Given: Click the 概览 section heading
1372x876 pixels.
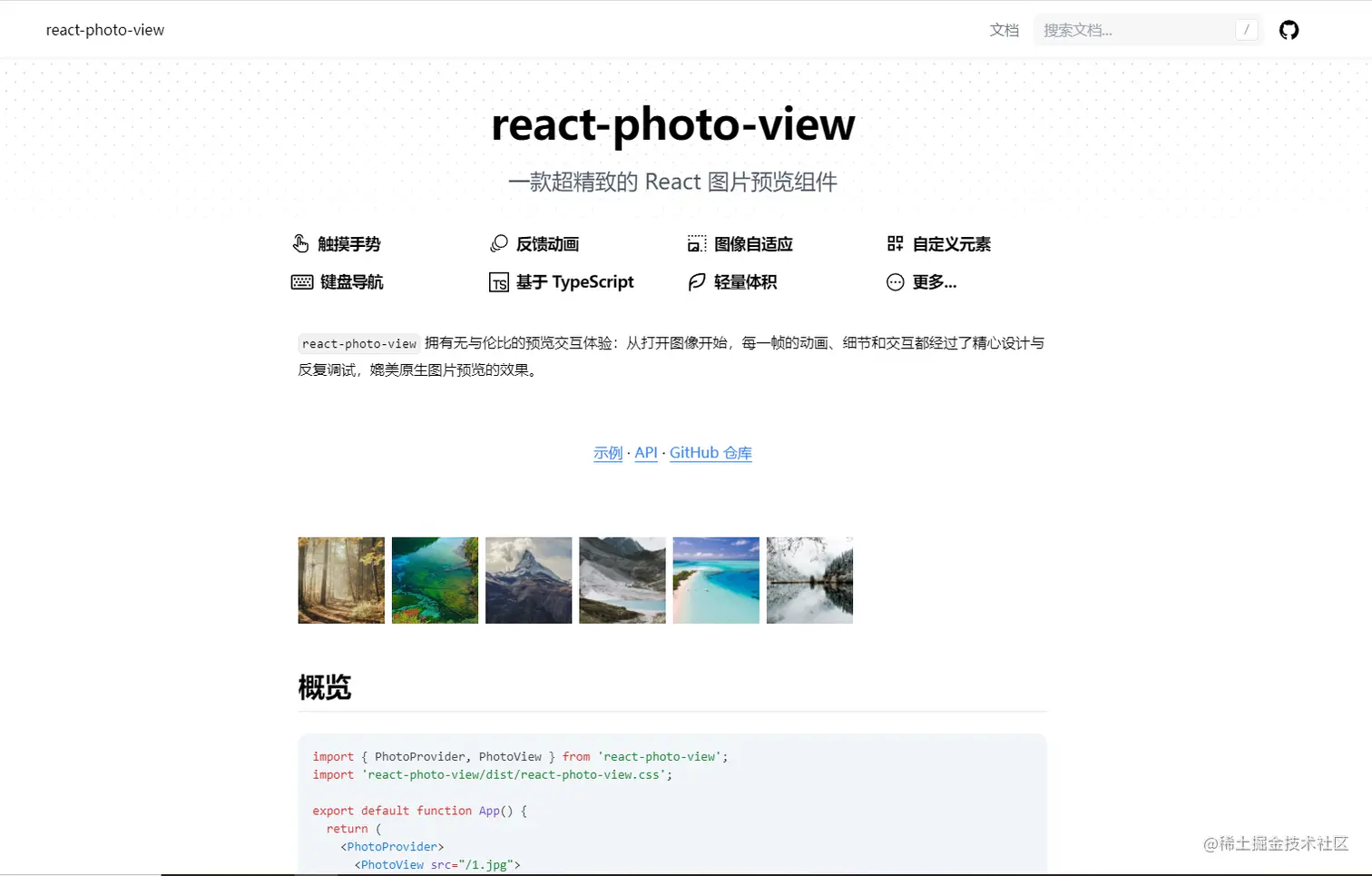Looking at the screenshot, I should coord(325,687).
